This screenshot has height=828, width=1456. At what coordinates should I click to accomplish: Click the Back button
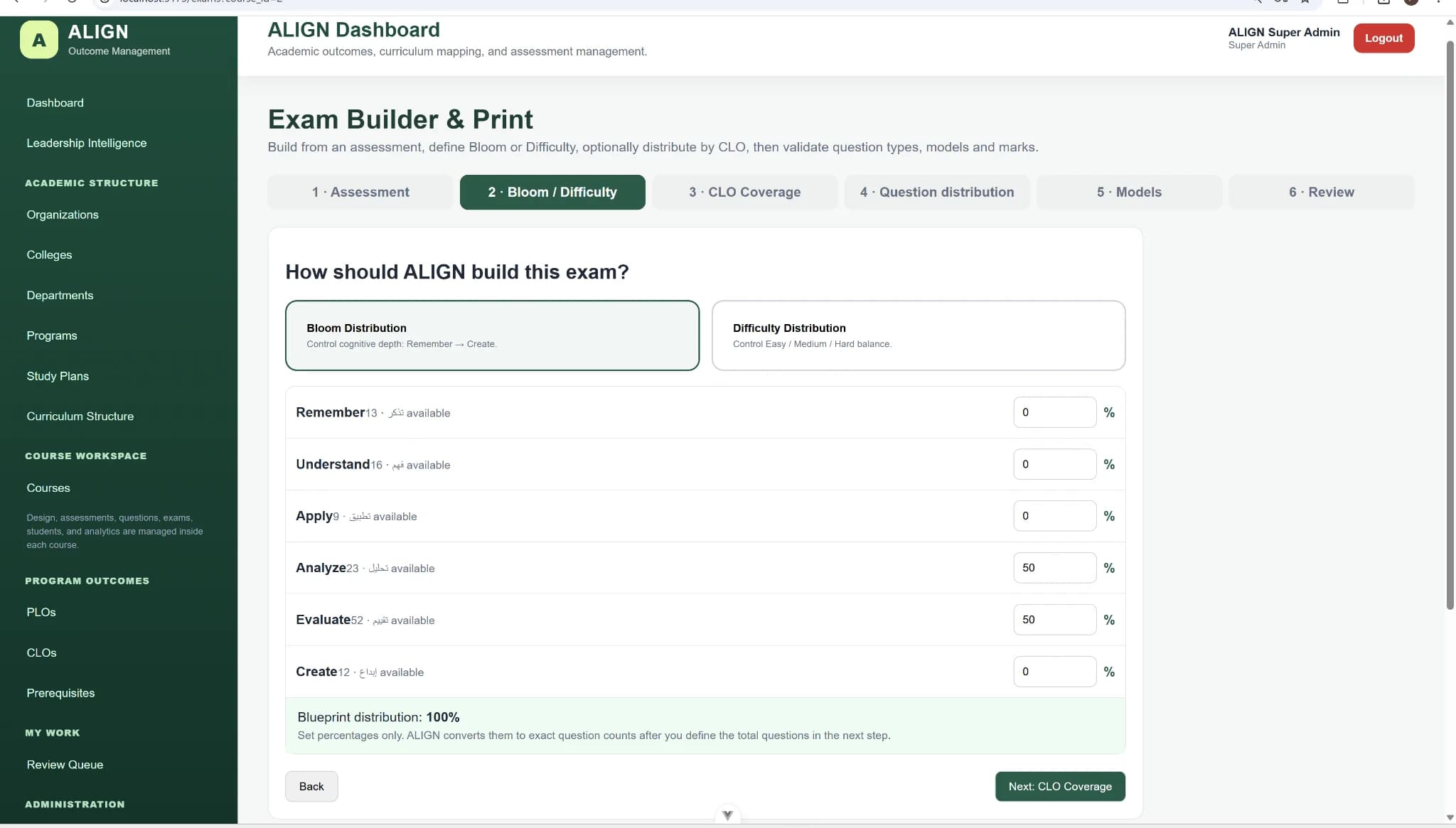click(x=311, y=786)
